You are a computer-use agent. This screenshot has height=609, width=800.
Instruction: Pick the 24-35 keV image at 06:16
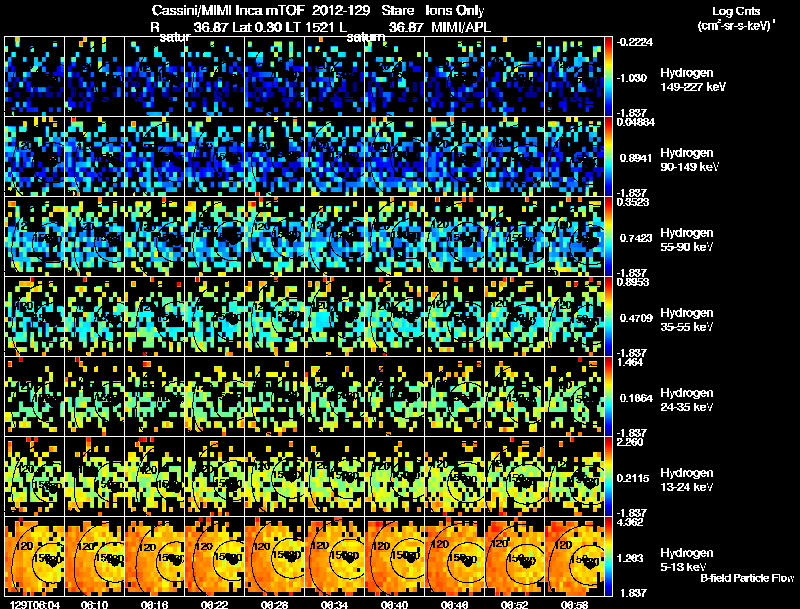(x=155, y=396)
